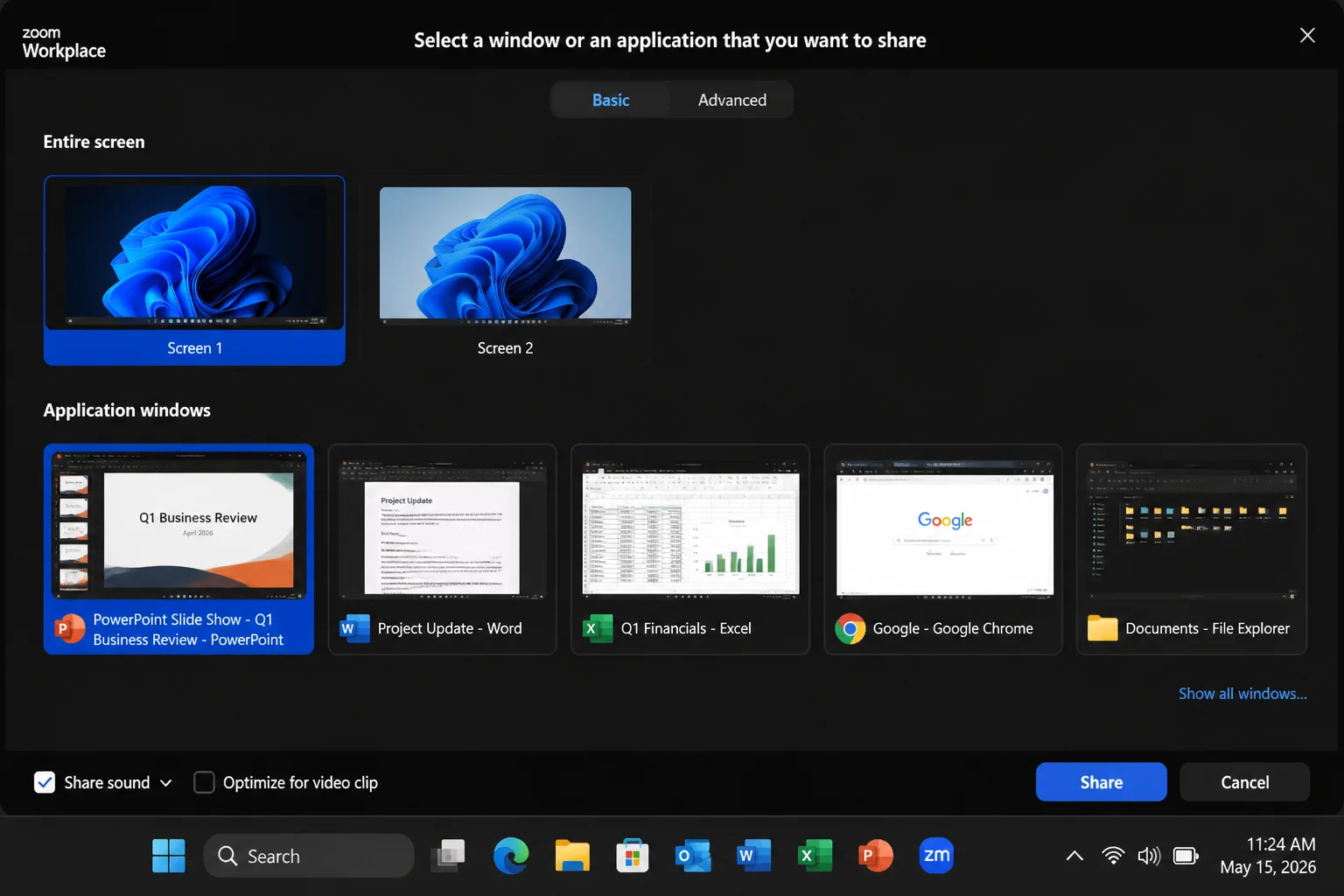Click the Screen 1 label
This screenshot has width=1344, height=896.
click(195, 348)
